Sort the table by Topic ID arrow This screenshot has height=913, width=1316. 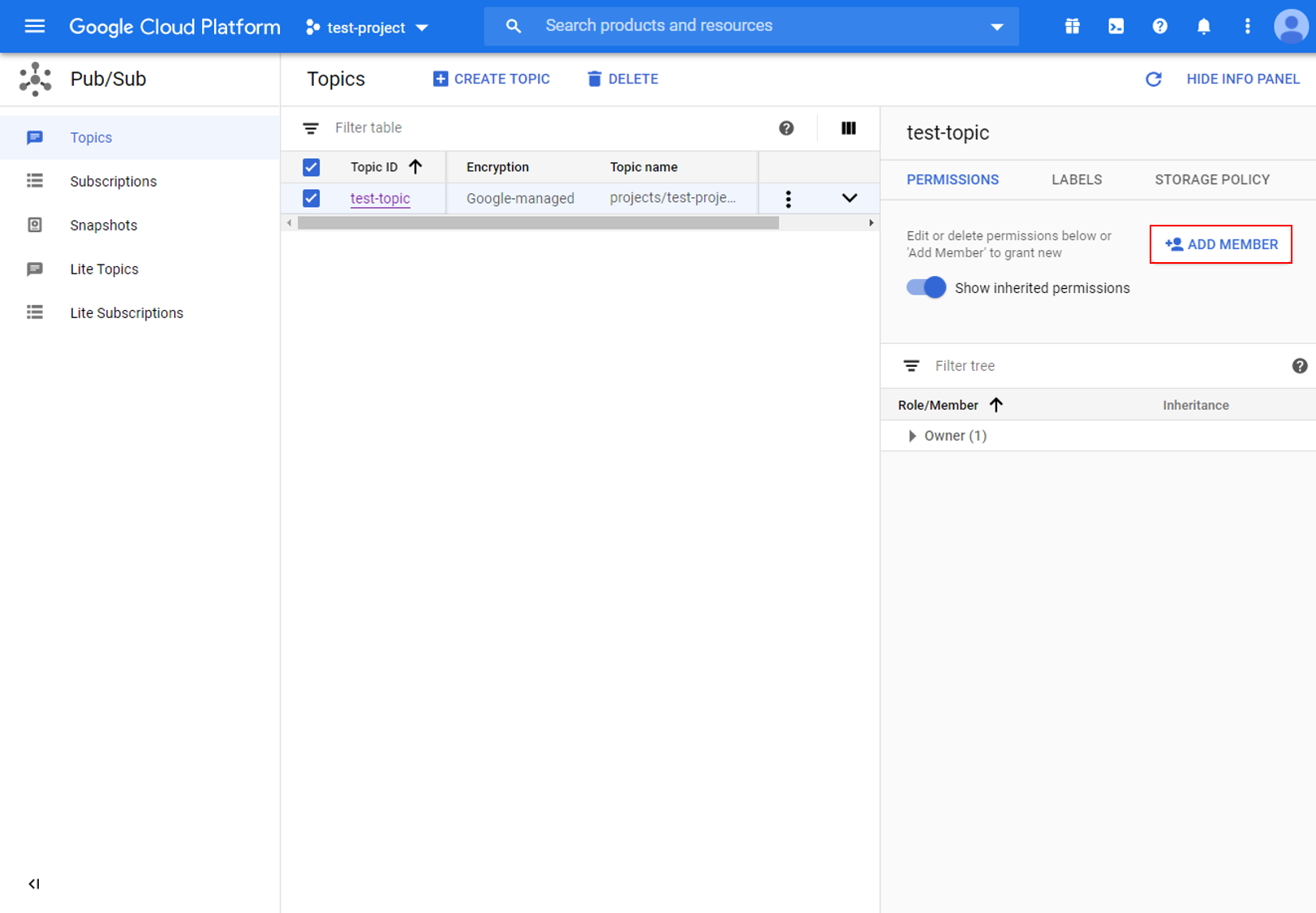[415, 167]
